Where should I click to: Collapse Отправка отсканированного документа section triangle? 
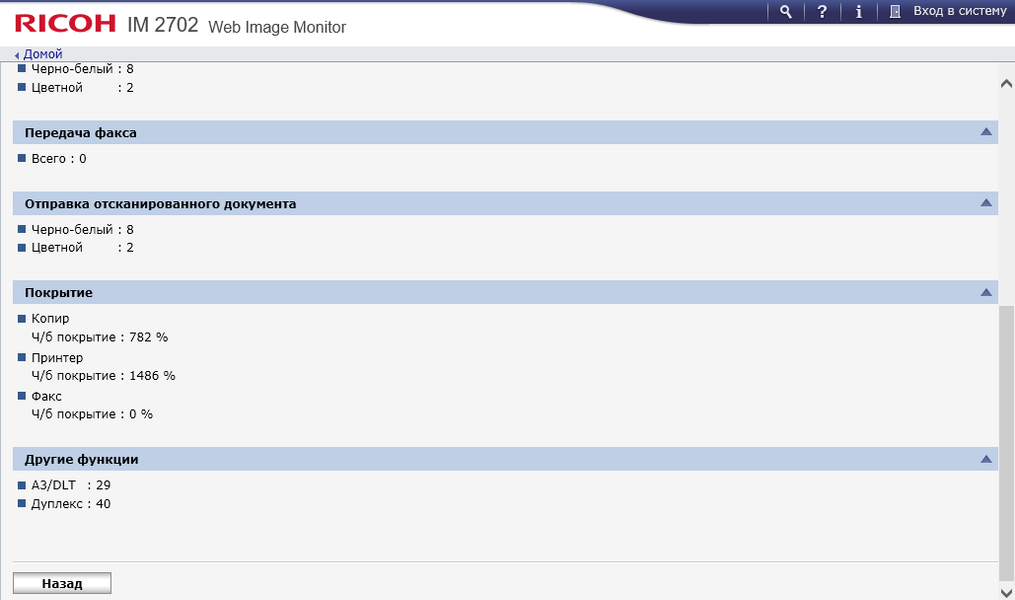pyautogui.click(x=986, y=203)
